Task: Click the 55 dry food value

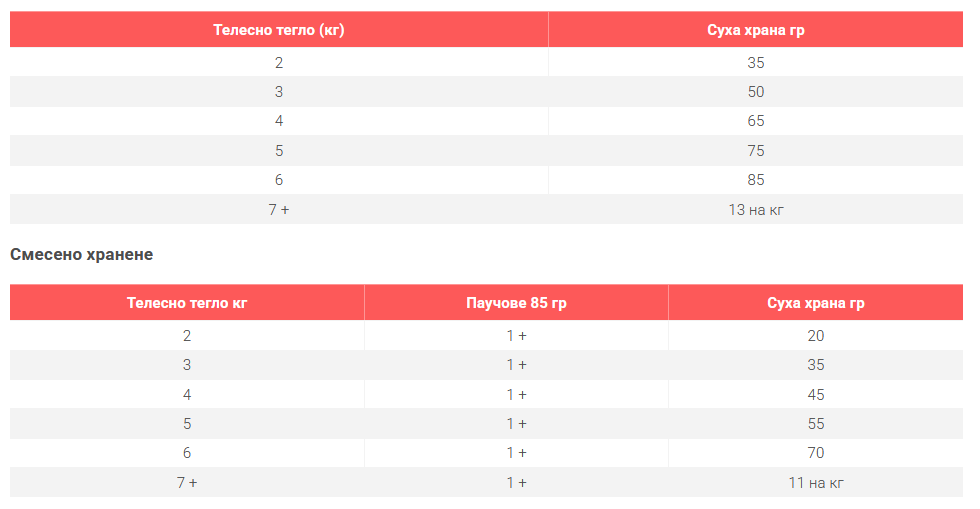Action: point(815,424)
